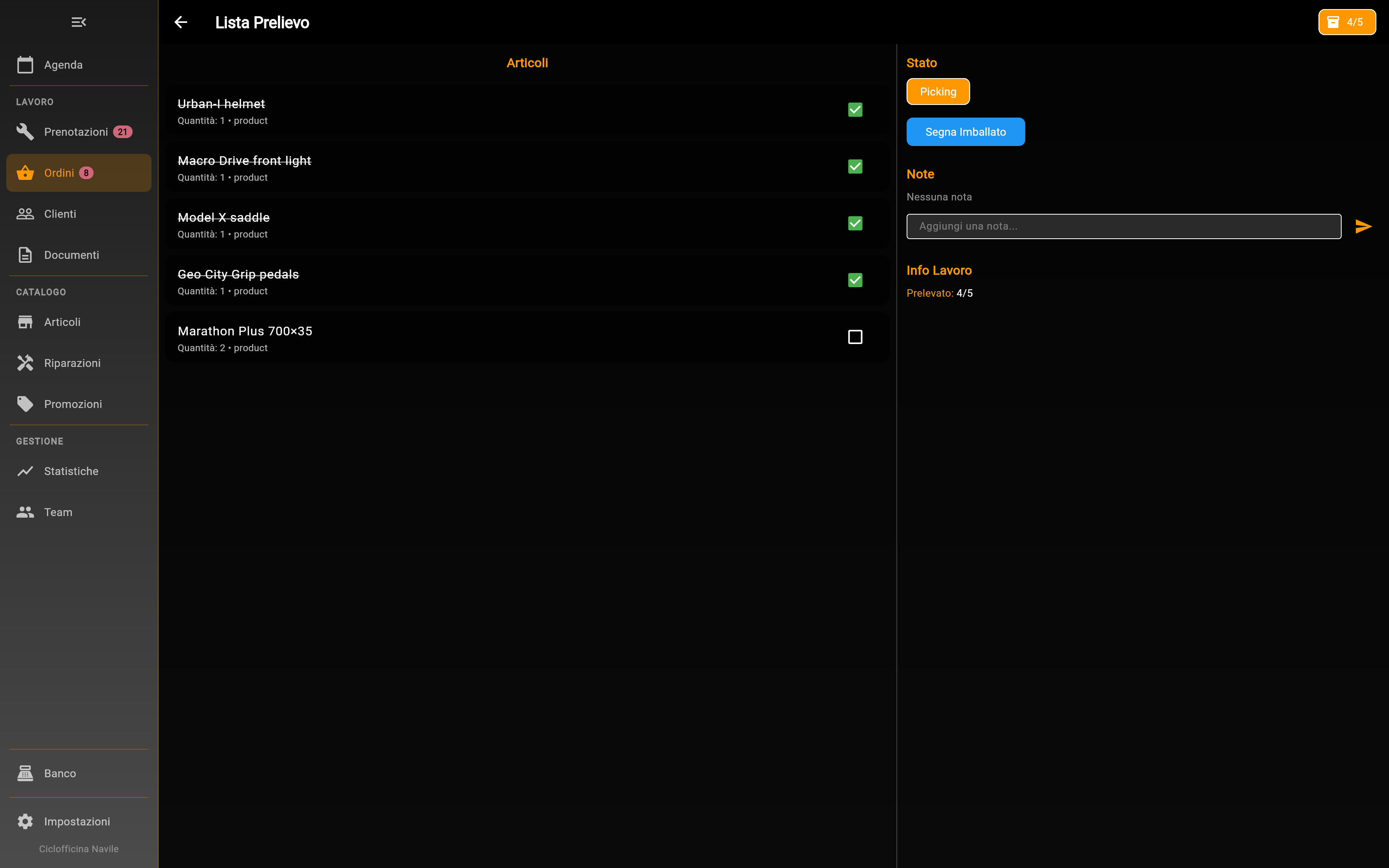Uncheck the Urban-I helmet checkbox
1389x868 pixels.
[x=855, y=110]
